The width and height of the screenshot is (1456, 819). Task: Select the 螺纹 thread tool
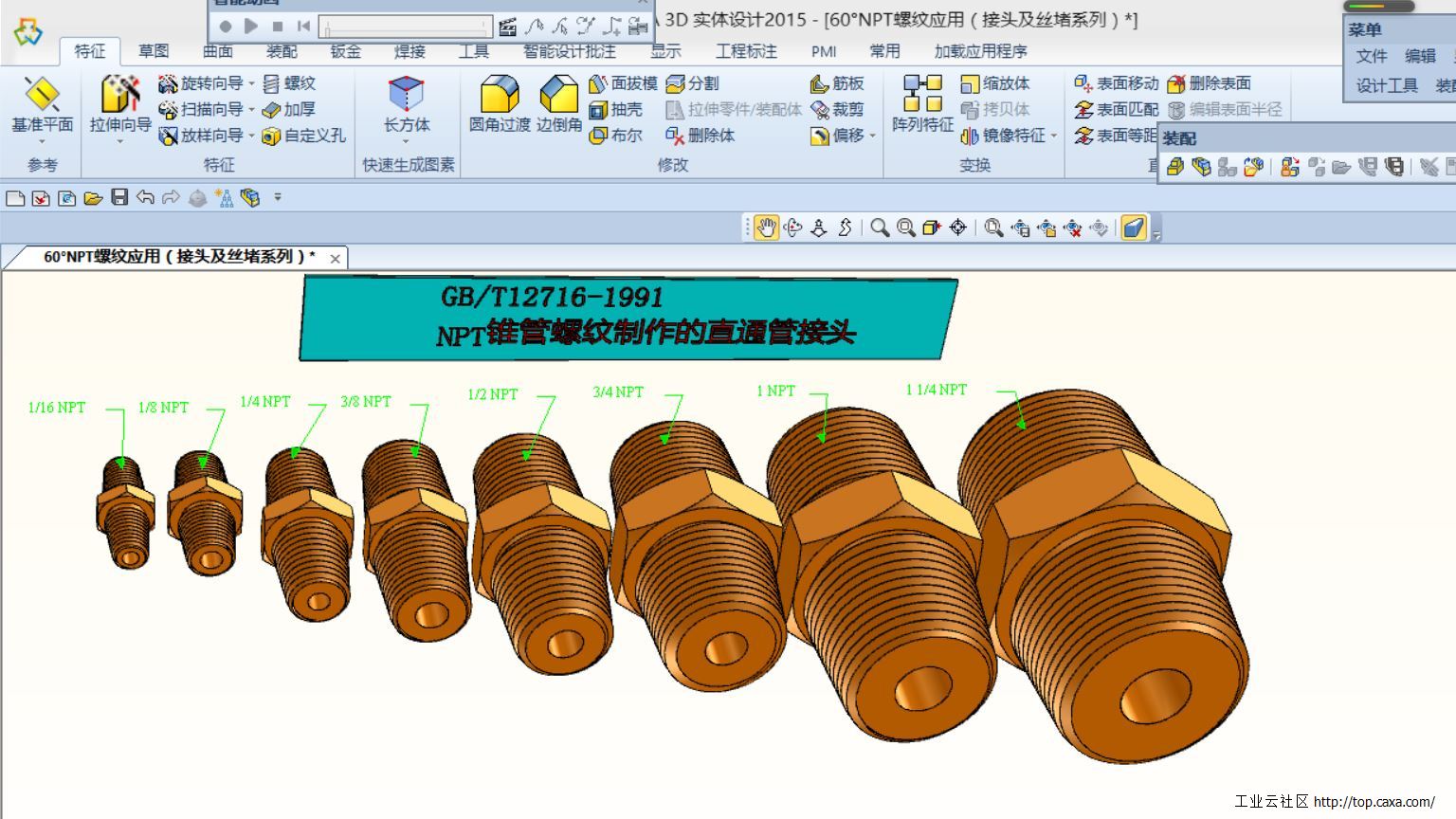coord(289,83)
